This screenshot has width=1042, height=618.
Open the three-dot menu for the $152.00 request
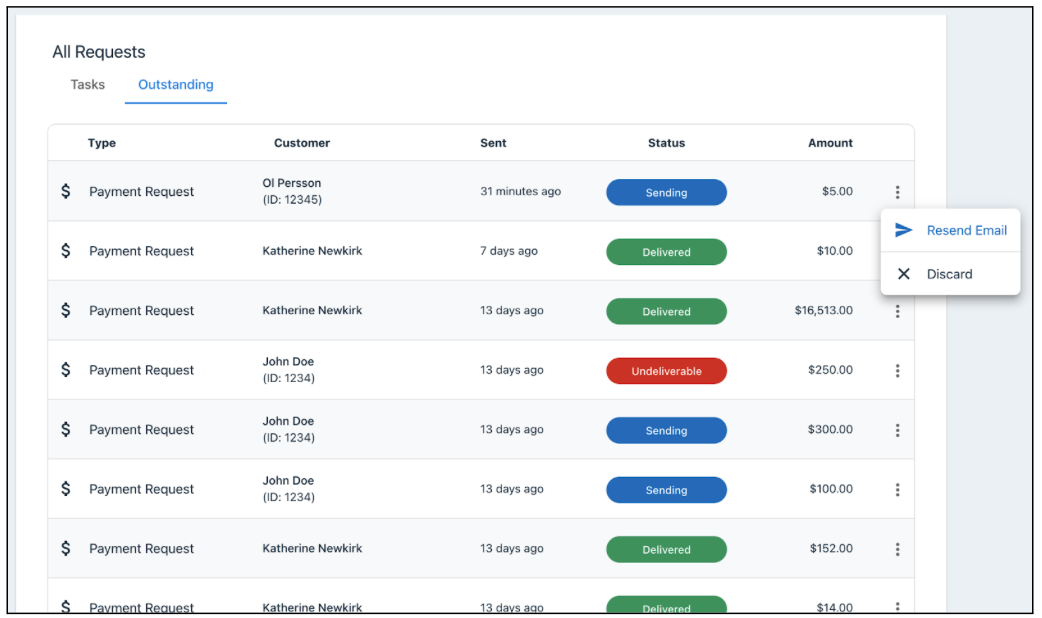click(897, 549)
